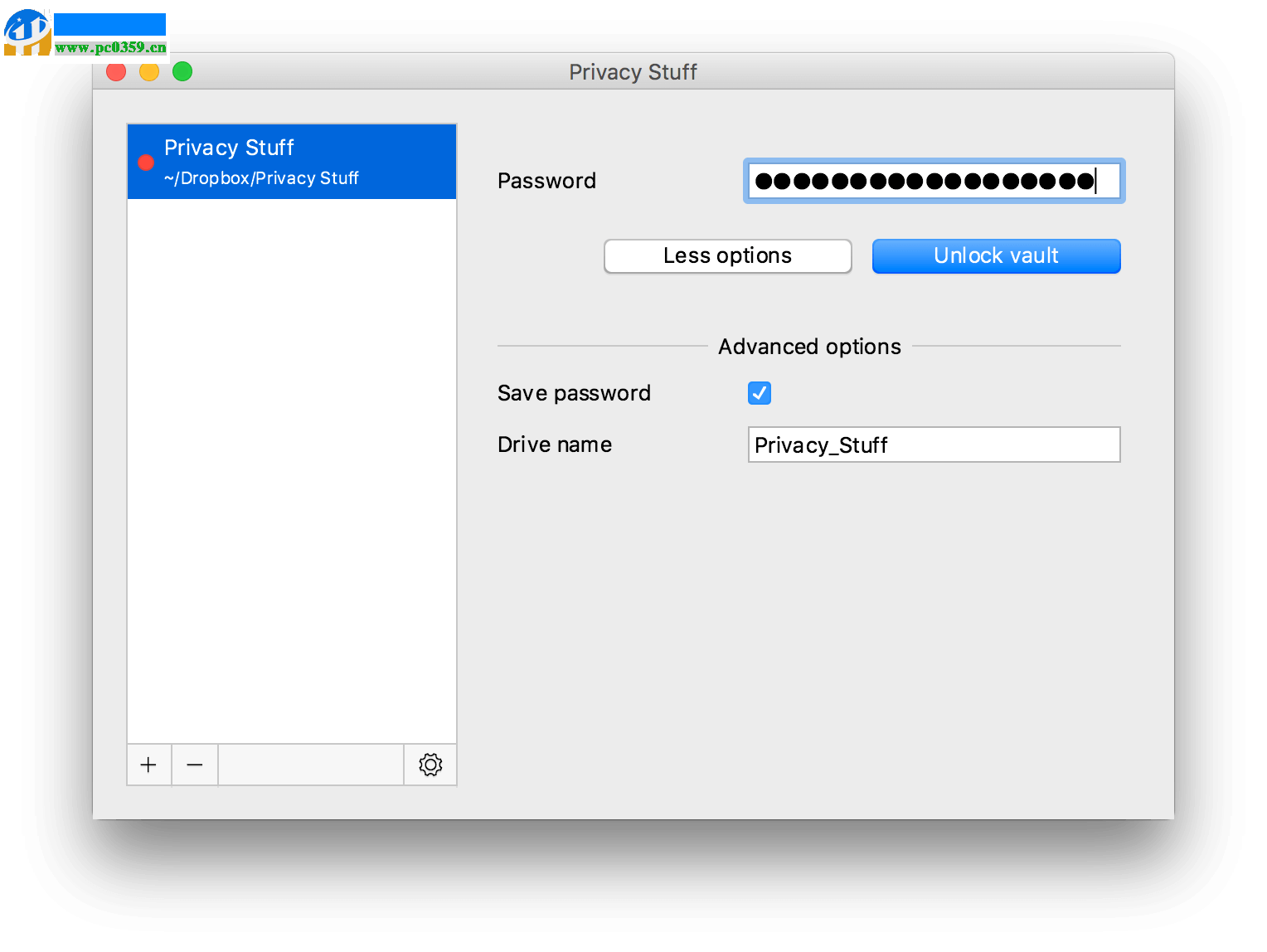Viewport: 1267px width, 952px height.
Task: Remove the selected vault using the minus icon
Action: (194, 765)
